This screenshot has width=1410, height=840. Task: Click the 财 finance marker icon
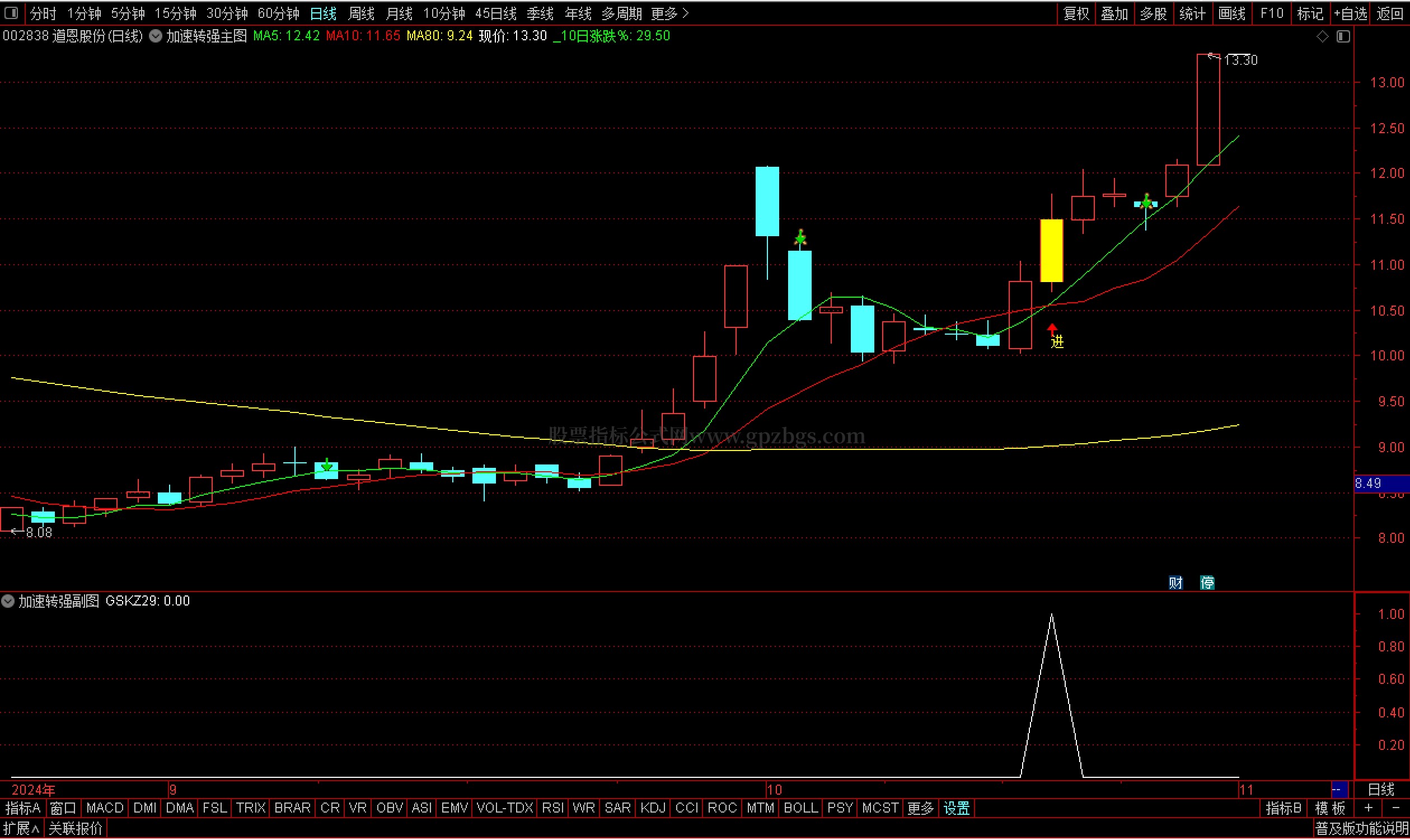pyautogui.click(x=1175, y=584)
